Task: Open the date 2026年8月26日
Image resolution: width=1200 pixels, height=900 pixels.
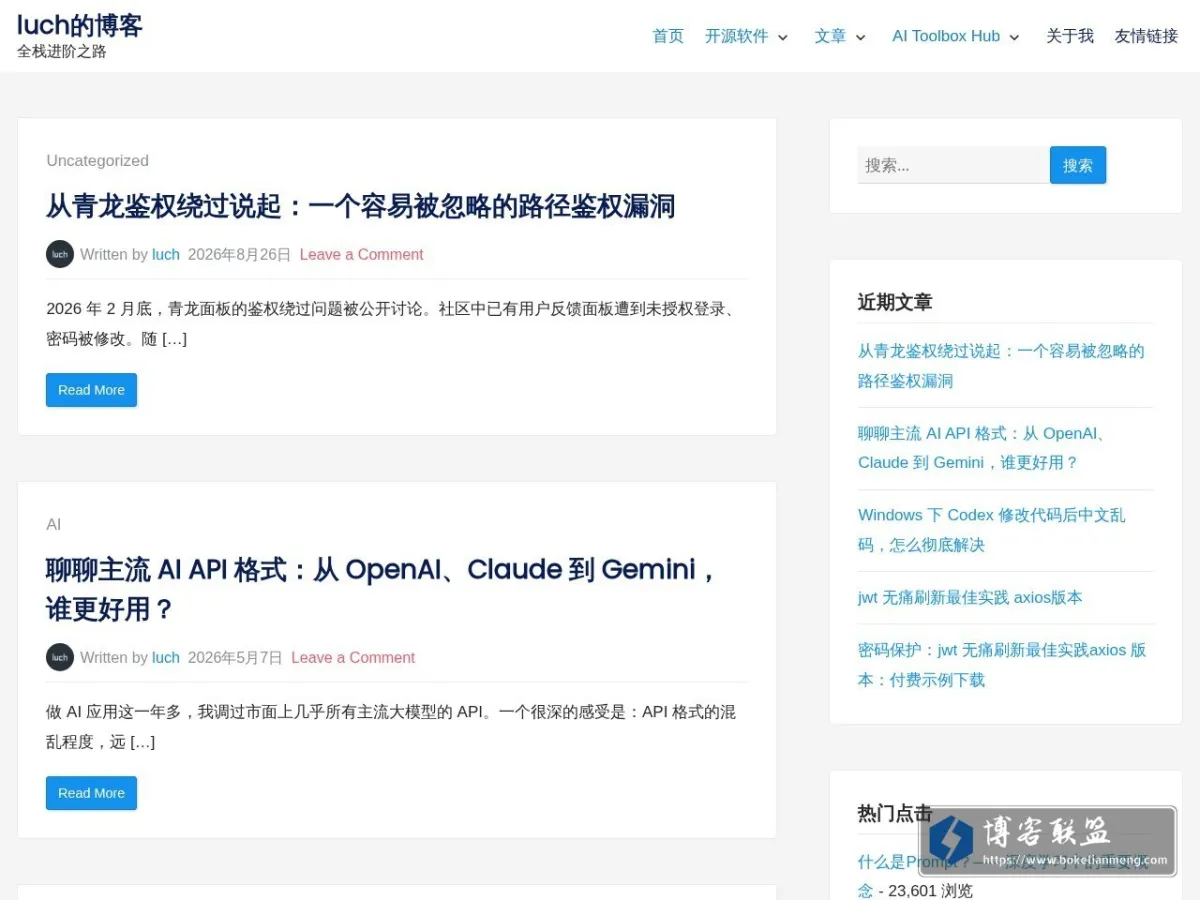Action: (239, 255)
